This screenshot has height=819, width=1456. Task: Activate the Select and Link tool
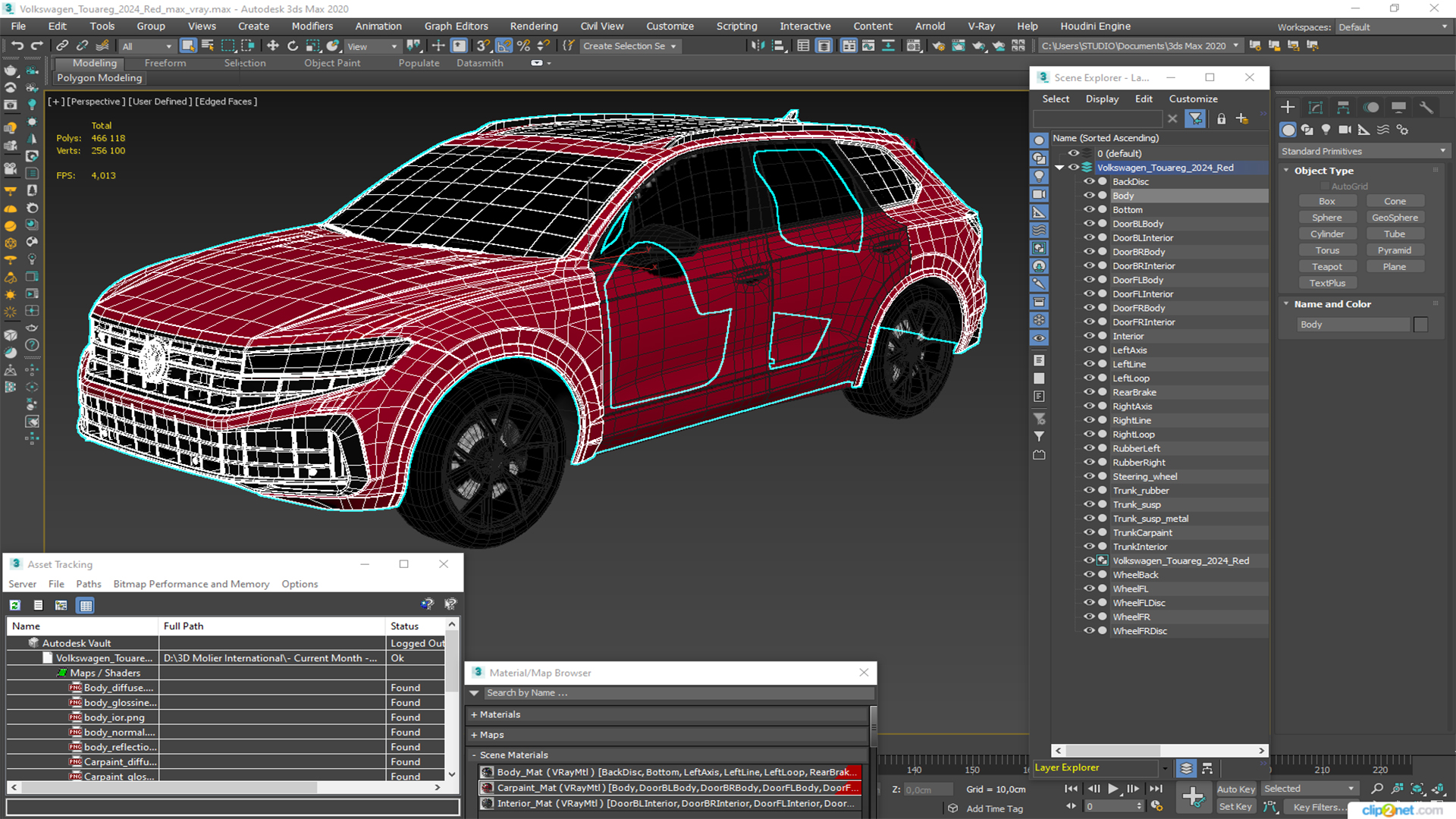point(62,46)
